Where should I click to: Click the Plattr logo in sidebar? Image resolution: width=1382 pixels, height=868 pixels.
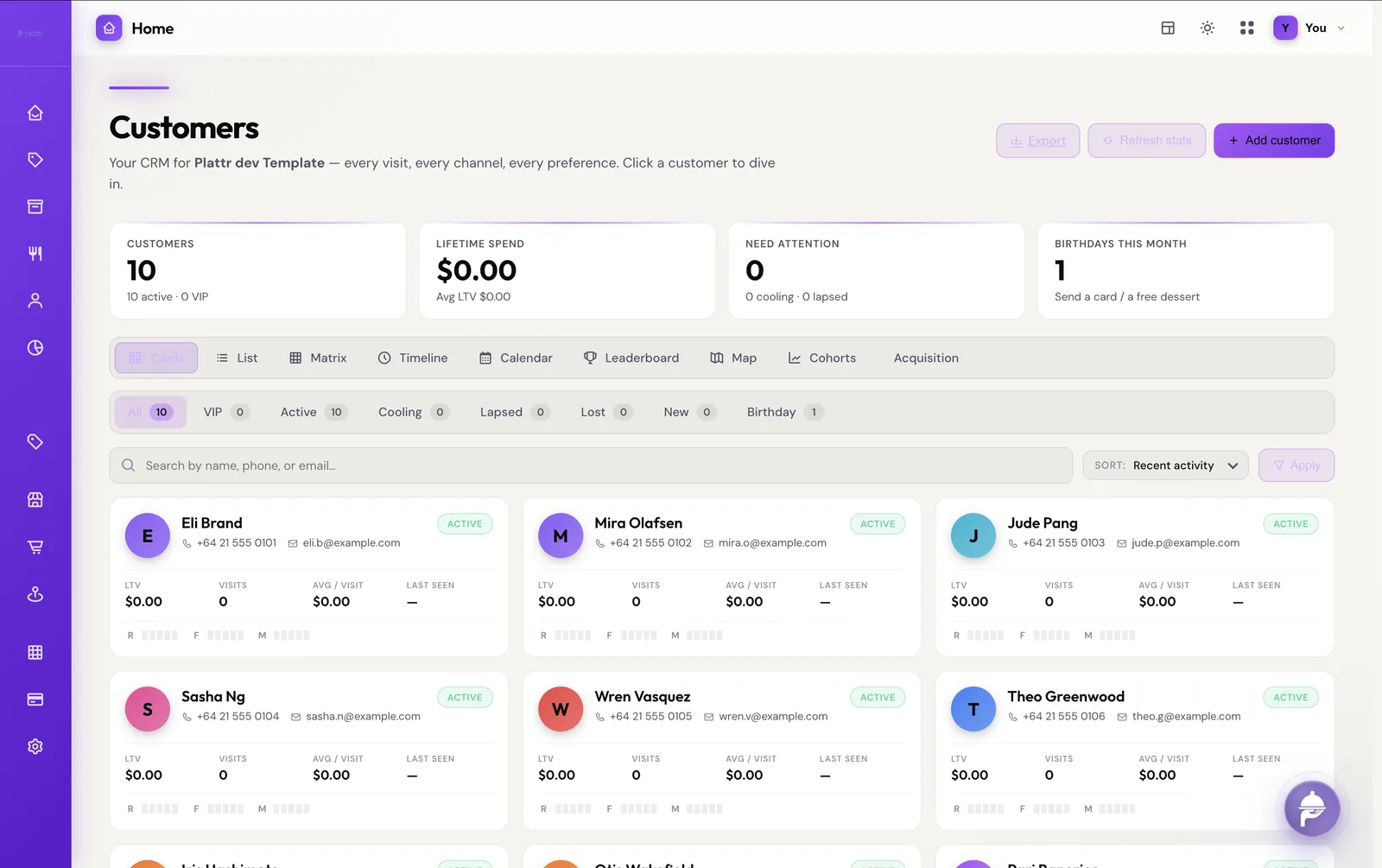point(31,33)
